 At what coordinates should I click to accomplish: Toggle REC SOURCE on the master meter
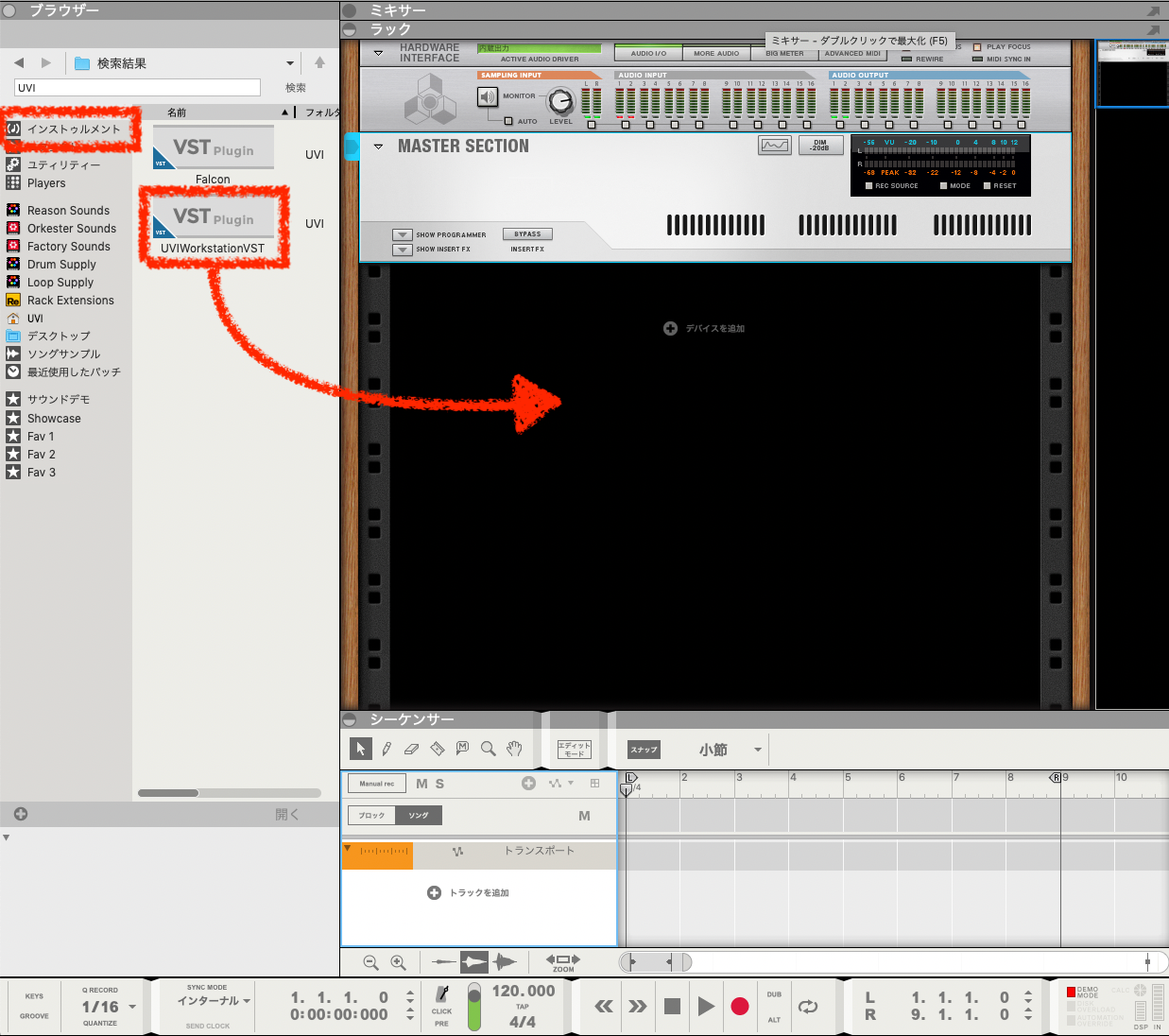pyautogui.click(x=869, y=186)
